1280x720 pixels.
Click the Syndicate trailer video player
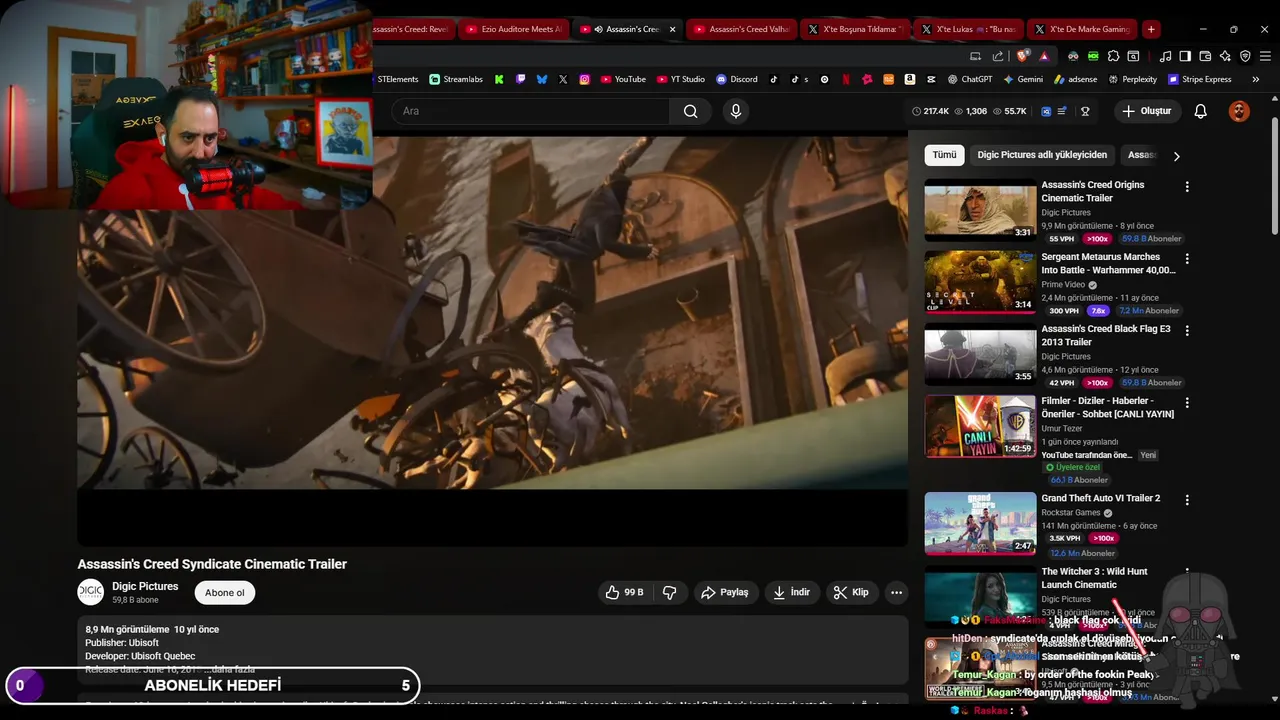[x=493, y=340]
